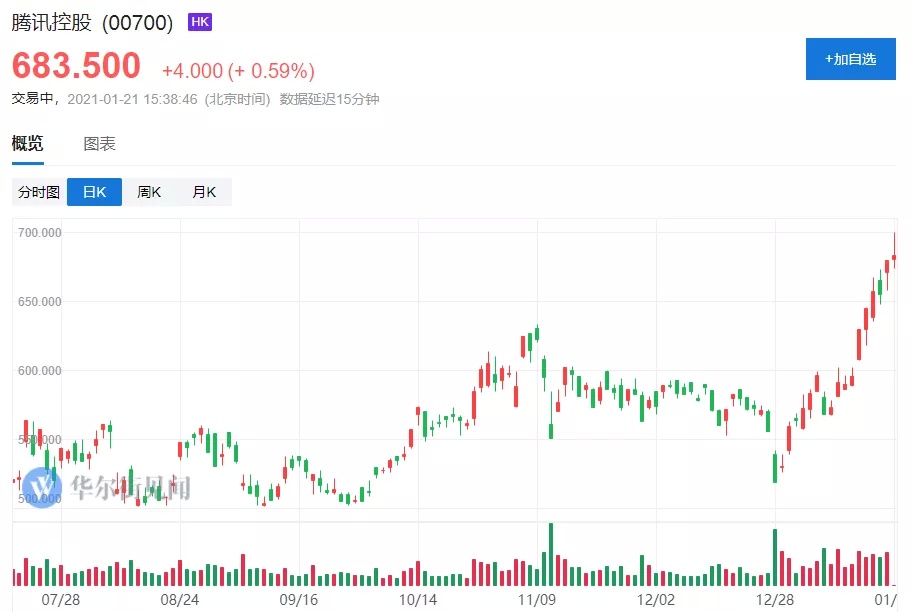Click the 600.000 price axis label
911x612 pixels.
[x=40, y=371]
